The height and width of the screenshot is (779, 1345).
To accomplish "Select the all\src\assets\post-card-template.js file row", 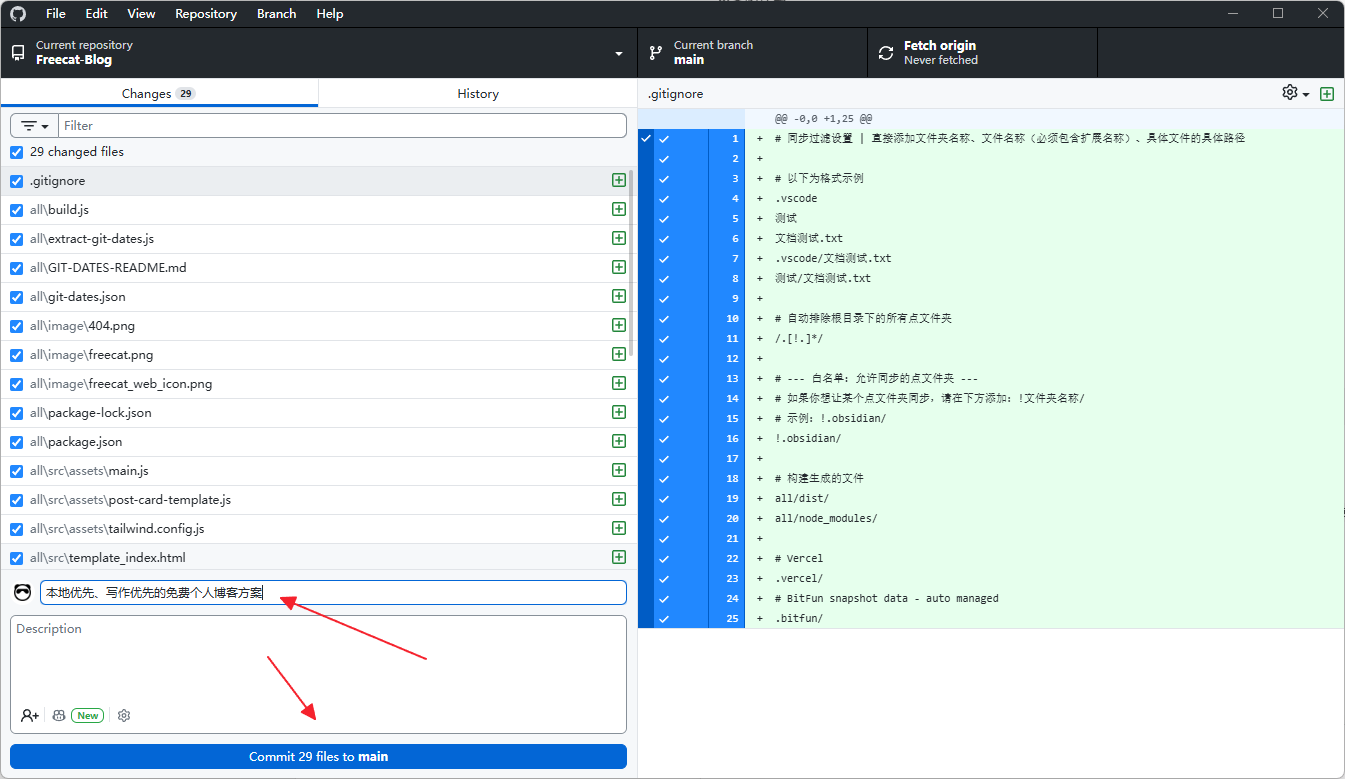I will (x=318, y=500).
